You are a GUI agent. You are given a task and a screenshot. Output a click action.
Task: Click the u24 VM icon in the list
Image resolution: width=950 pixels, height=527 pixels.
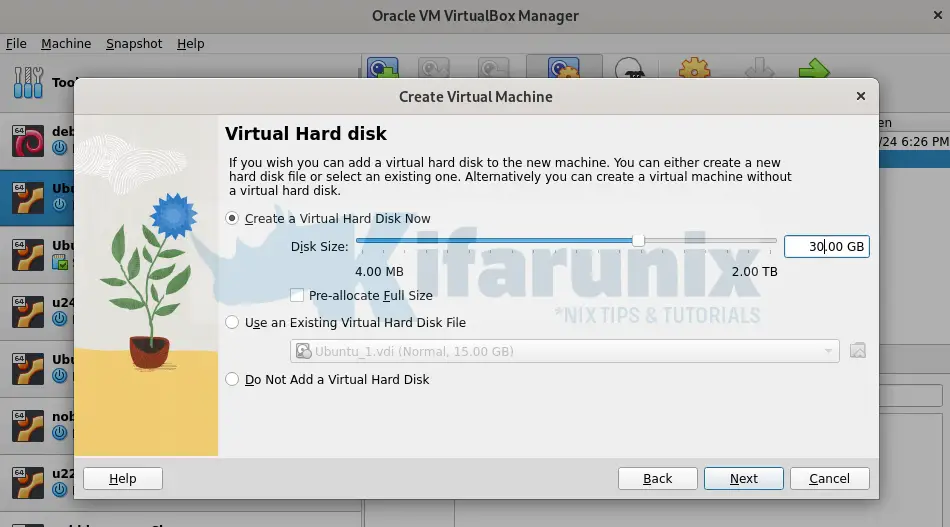click(x=28, y=311)
